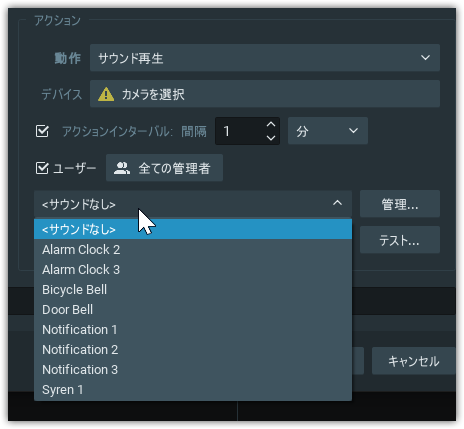This screenshot has height=429, width=464.
Task: Open the 動作 サウンド再生 dropdown
Action: pos(265,58)
